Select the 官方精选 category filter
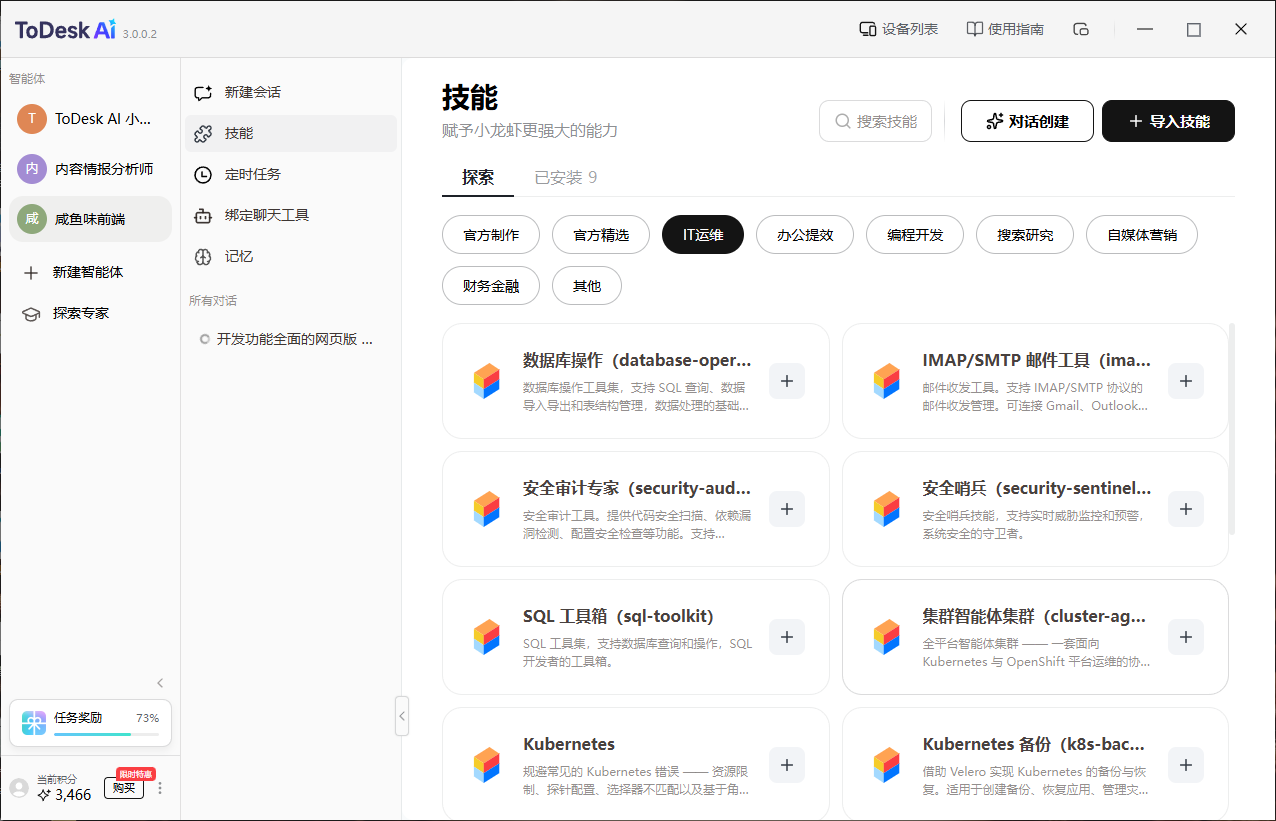Viewport: 1276px width, 821px height. (601, 235)
